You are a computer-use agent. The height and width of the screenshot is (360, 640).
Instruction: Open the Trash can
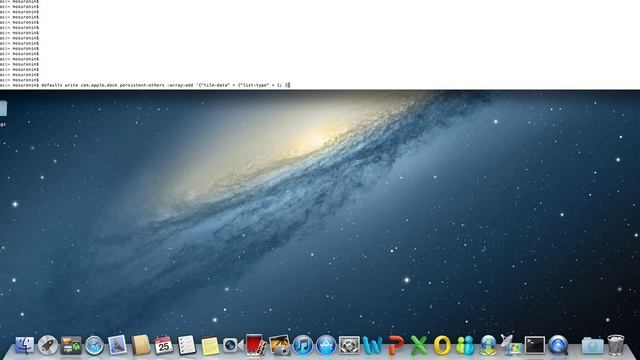coord(616,345)
